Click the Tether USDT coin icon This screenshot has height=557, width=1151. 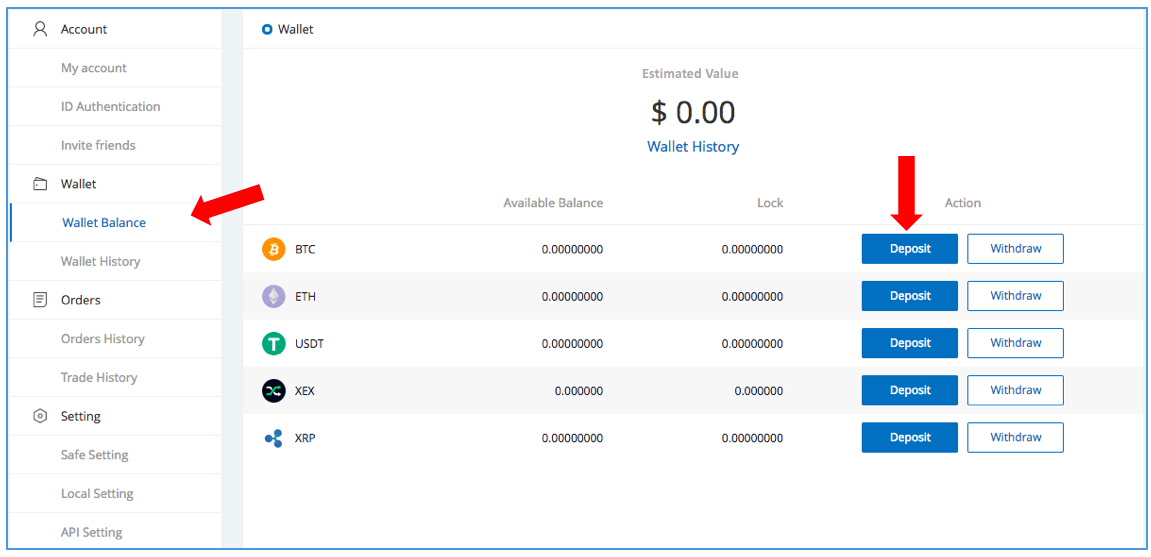[273, 343]
